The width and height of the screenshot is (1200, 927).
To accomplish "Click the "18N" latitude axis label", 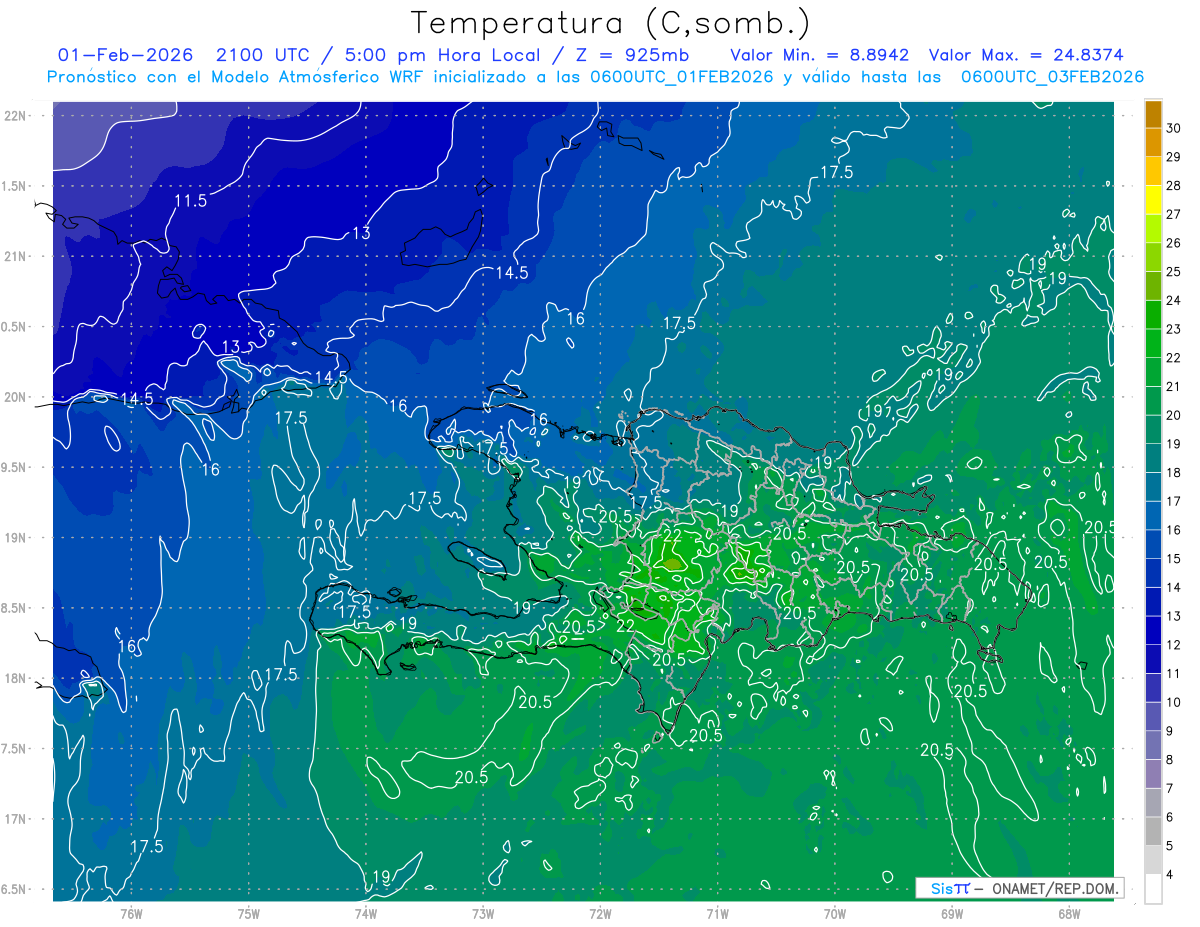I will [x=16, y=678].
